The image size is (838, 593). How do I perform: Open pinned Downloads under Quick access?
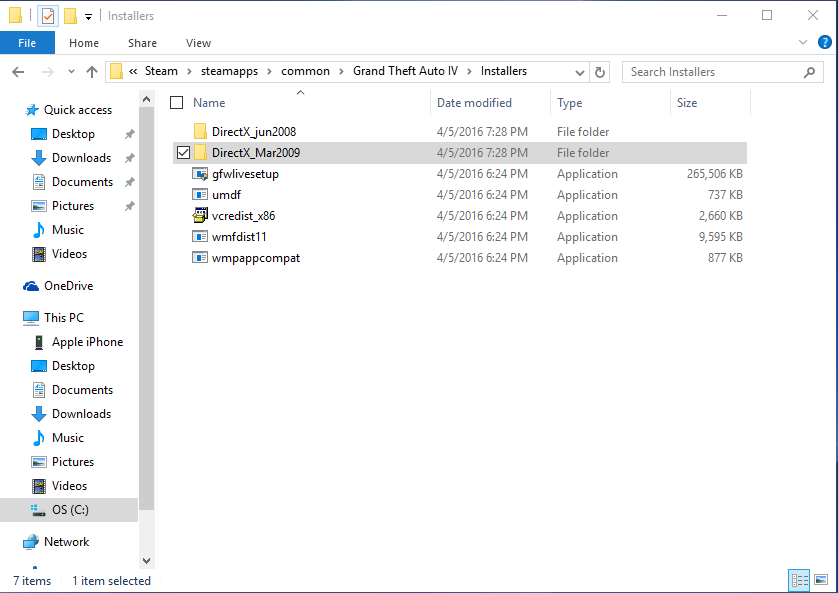click(81, 158)
